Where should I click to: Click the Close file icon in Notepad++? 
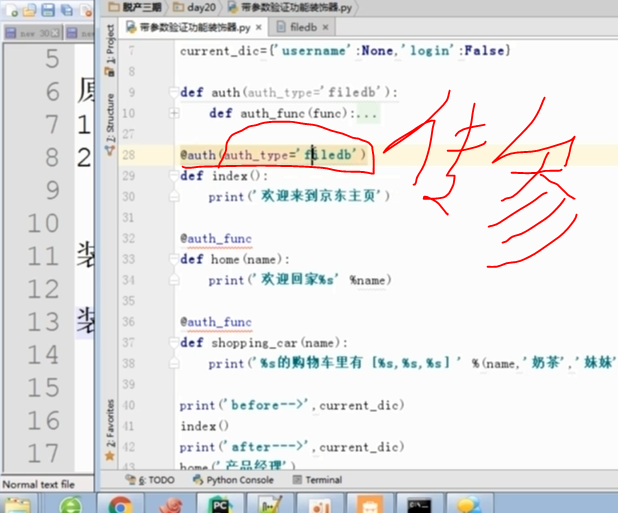[86, 9]
